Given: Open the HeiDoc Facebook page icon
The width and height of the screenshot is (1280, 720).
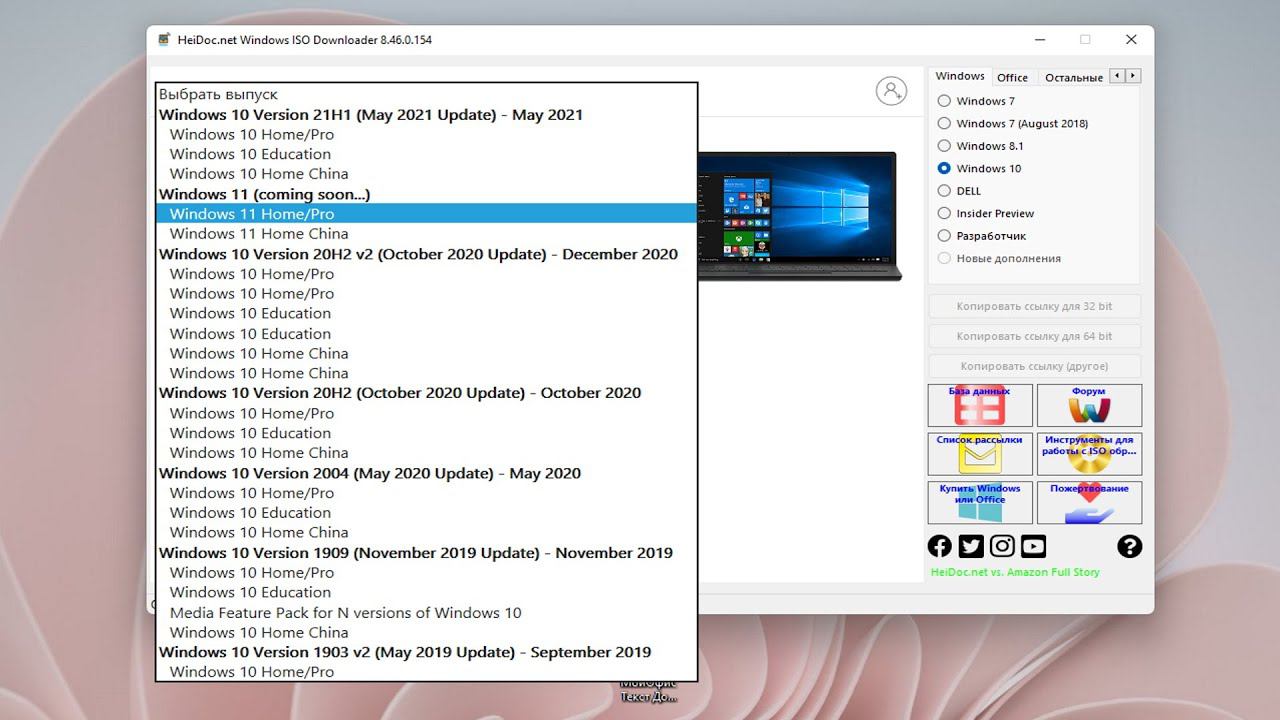Looking at the screenshot, I should [x=940, y=546].
